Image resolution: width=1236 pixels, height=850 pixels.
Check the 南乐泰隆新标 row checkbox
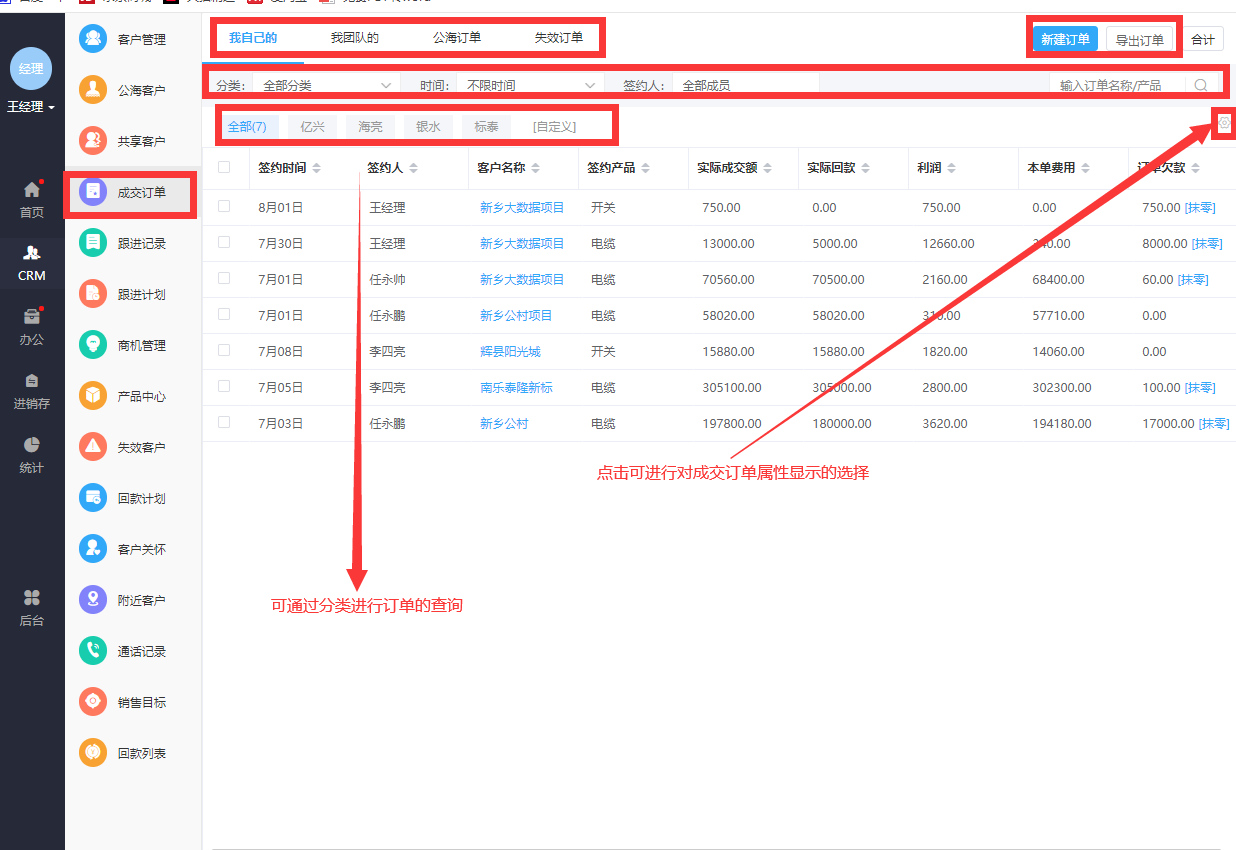tap(224, 386)
